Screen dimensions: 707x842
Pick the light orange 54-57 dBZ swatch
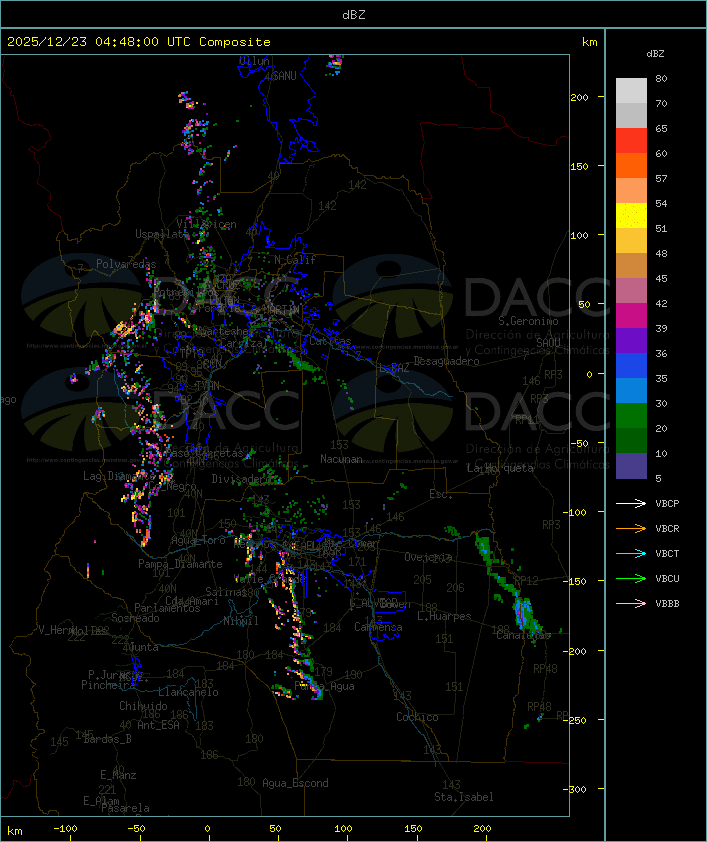coord(631,191)
